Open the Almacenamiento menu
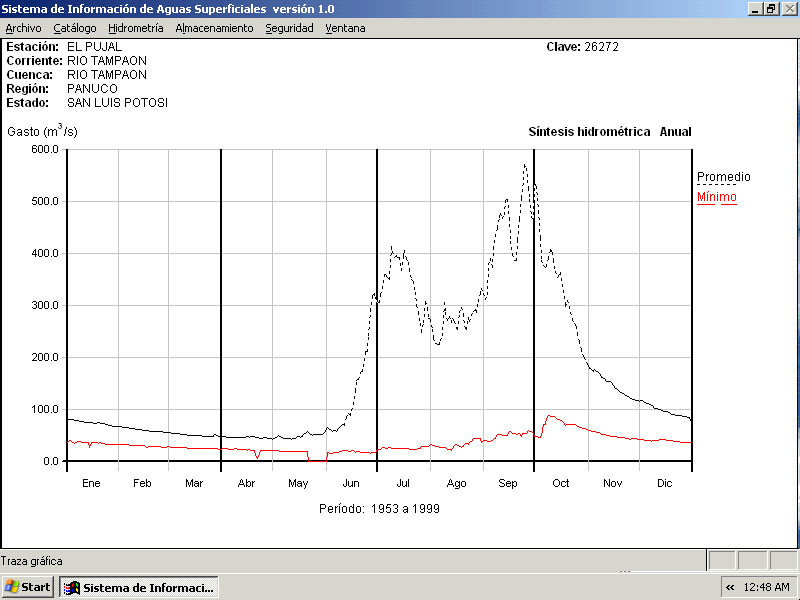The height and width of the screenshot is (600, 800). click(x=214, y=28)
